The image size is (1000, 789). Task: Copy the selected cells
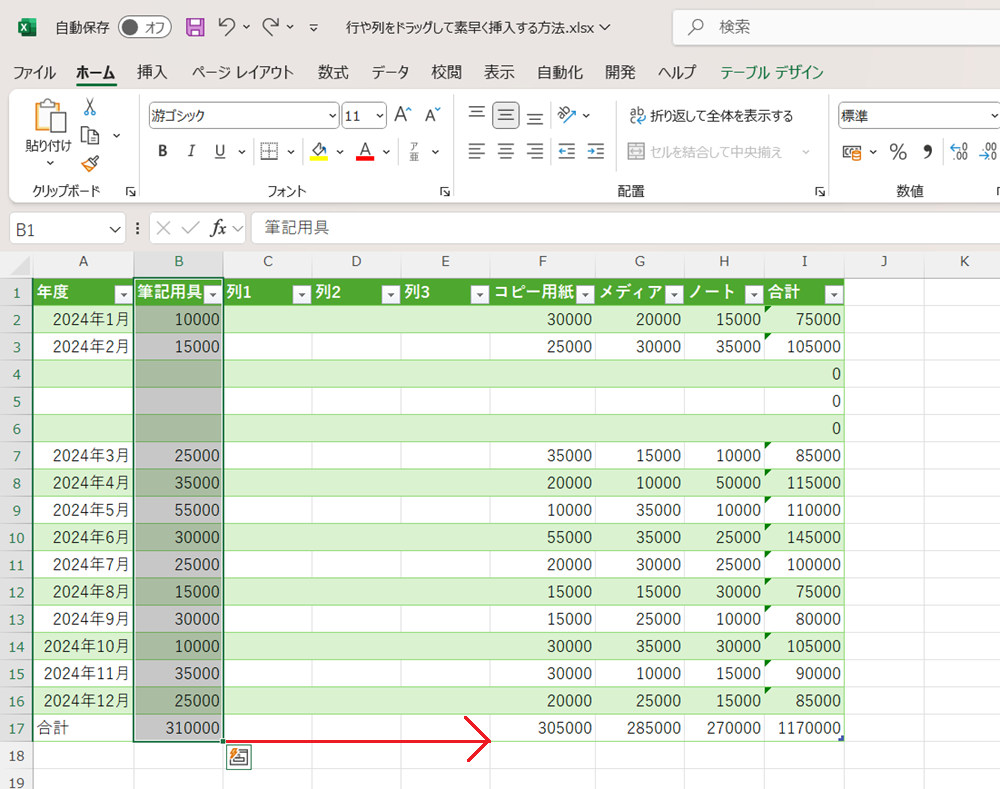[90, 135]
